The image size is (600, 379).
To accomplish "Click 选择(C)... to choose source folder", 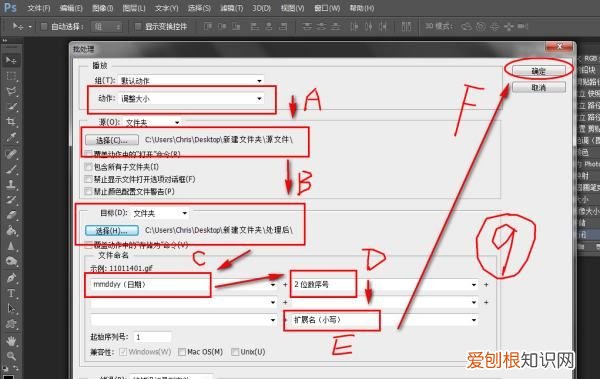I will coord(112,140).
